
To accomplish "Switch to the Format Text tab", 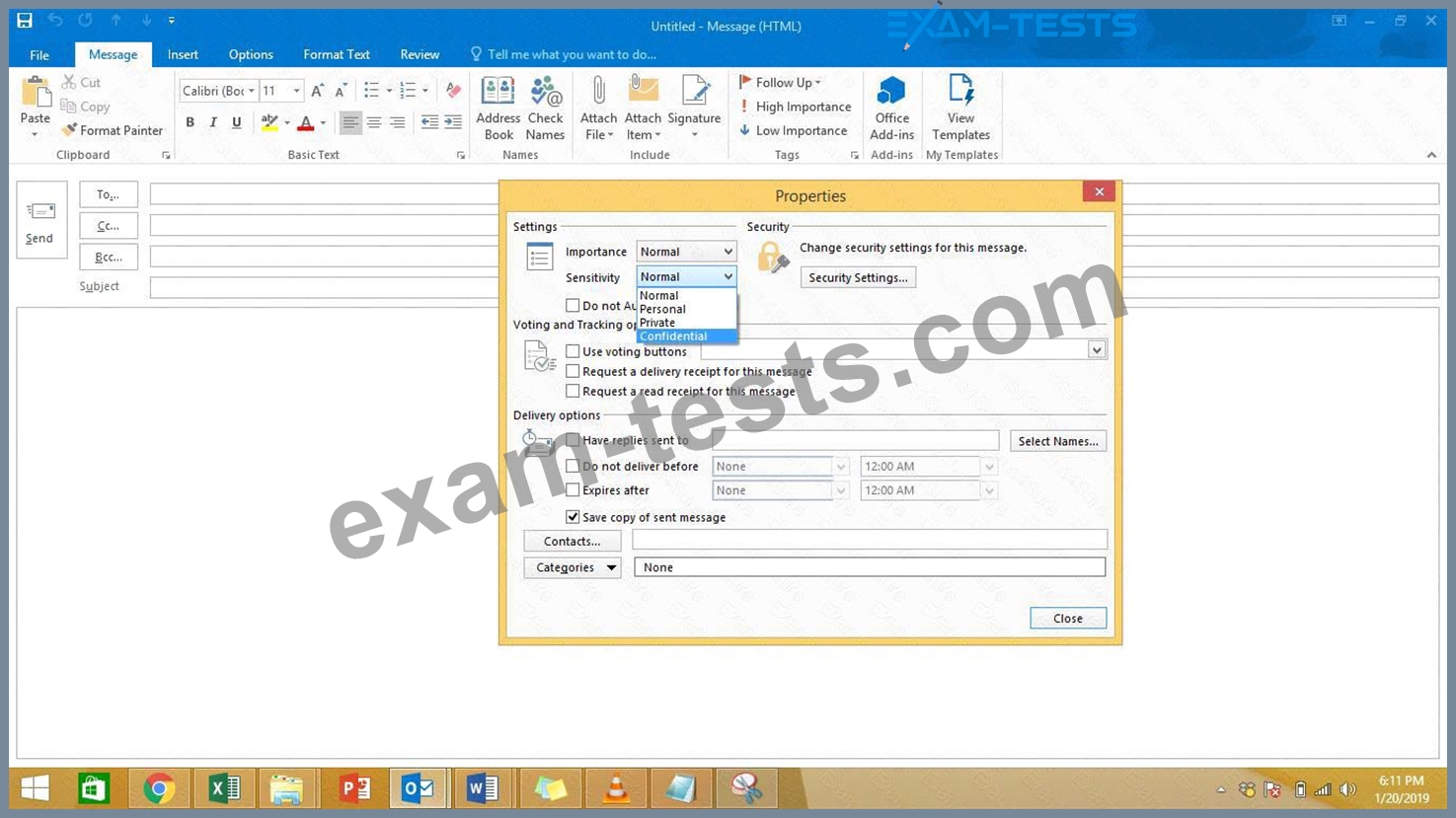I will tap(337, 54).
